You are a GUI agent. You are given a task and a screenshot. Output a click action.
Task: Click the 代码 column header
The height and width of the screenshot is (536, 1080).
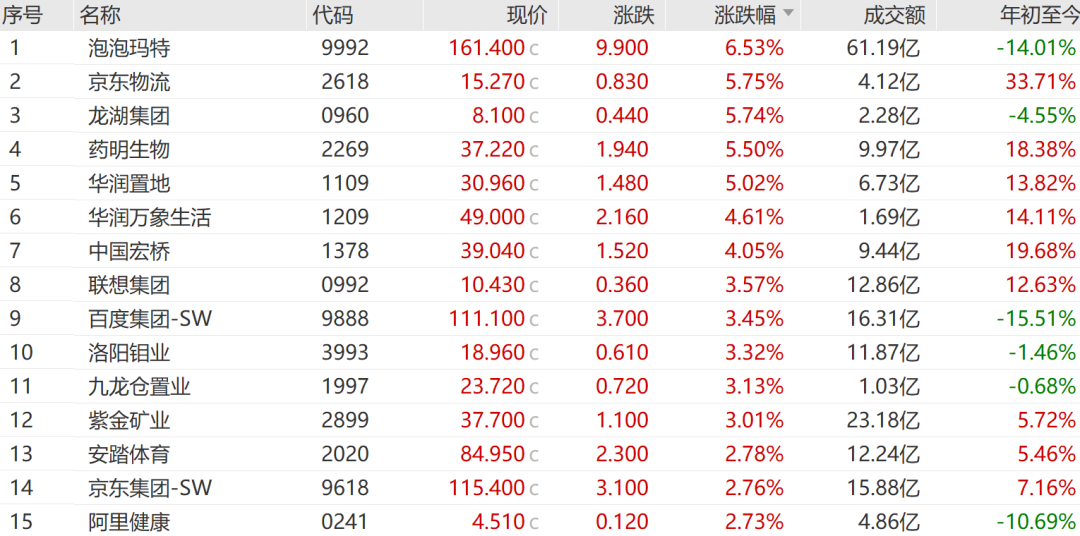point(333,14)
